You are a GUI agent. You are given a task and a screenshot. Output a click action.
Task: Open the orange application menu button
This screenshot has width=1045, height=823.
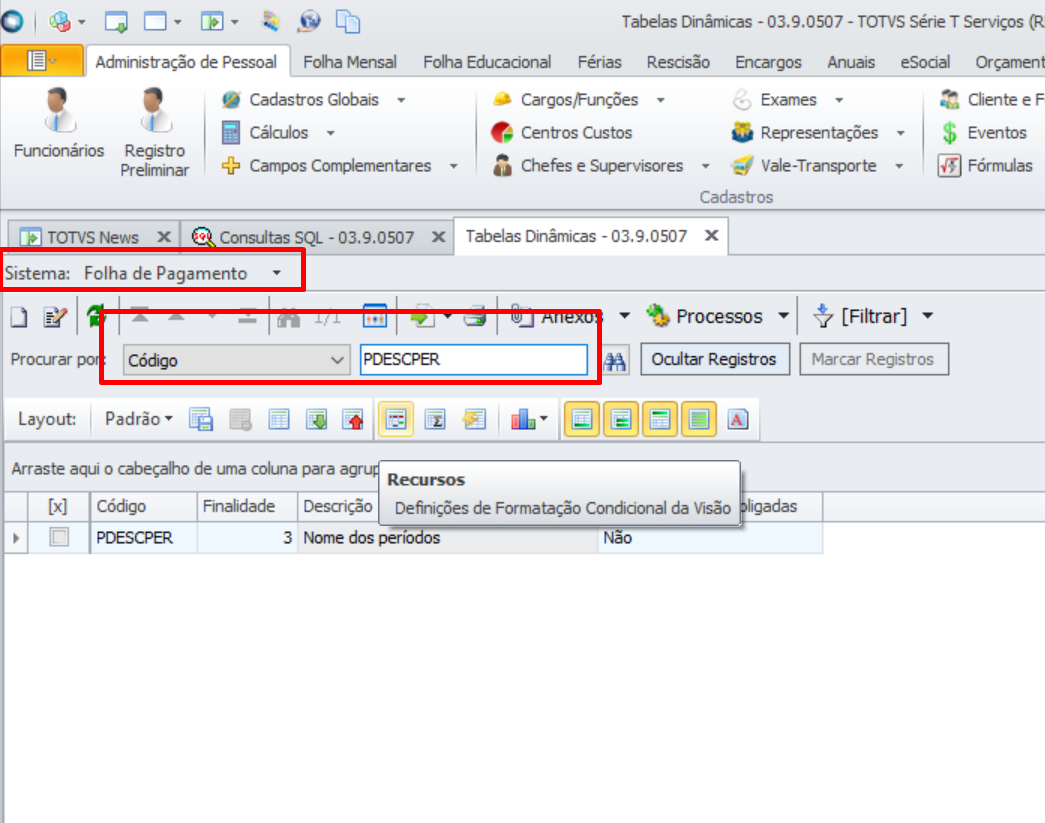[x=41, y=61]
